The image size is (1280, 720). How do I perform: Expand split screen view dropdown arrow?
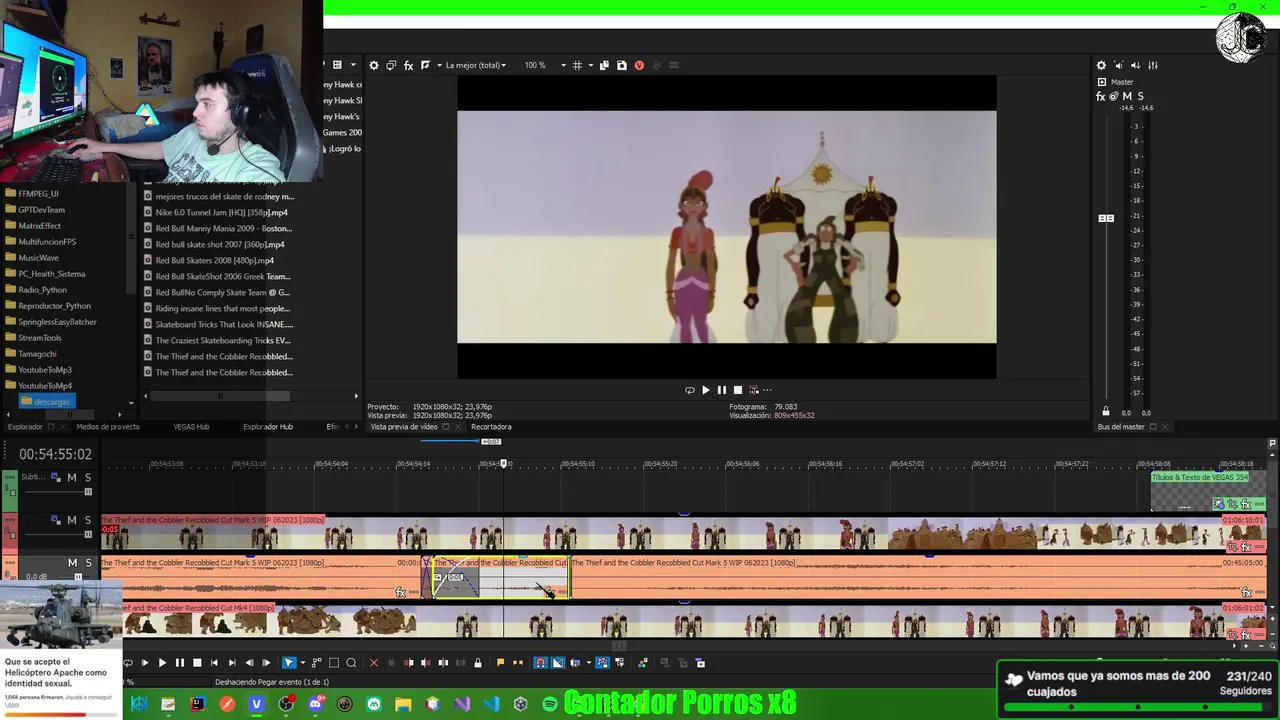click(438, 65)
